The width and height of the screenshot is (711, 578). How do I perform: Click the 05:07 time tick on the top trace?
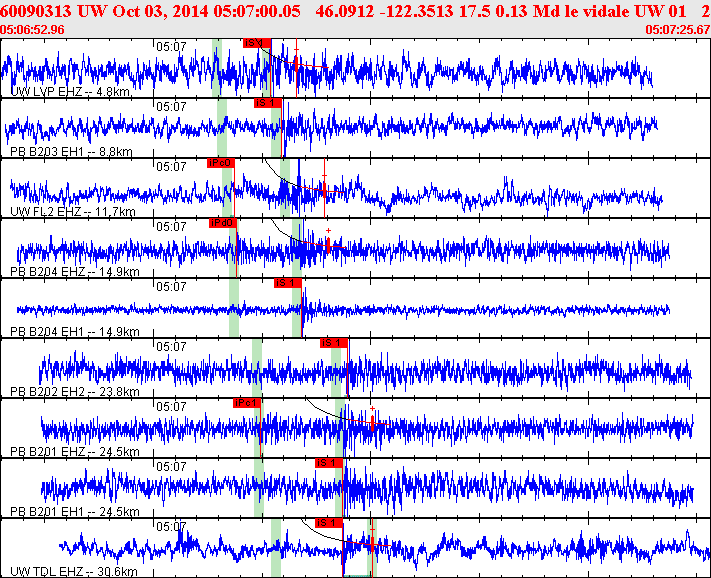pos(171,46)
